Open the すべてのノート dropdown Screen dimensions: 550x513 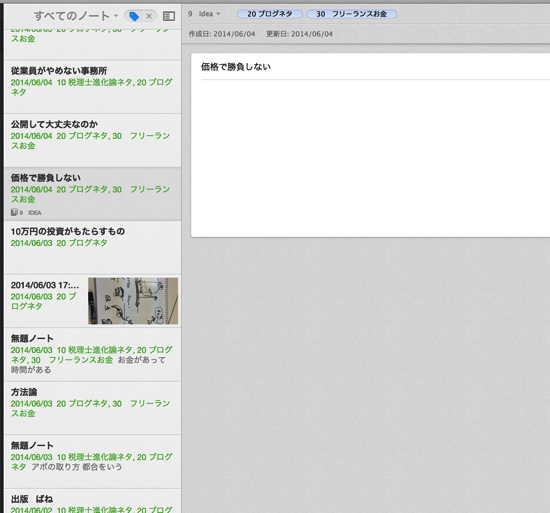[x=76, y=16]
